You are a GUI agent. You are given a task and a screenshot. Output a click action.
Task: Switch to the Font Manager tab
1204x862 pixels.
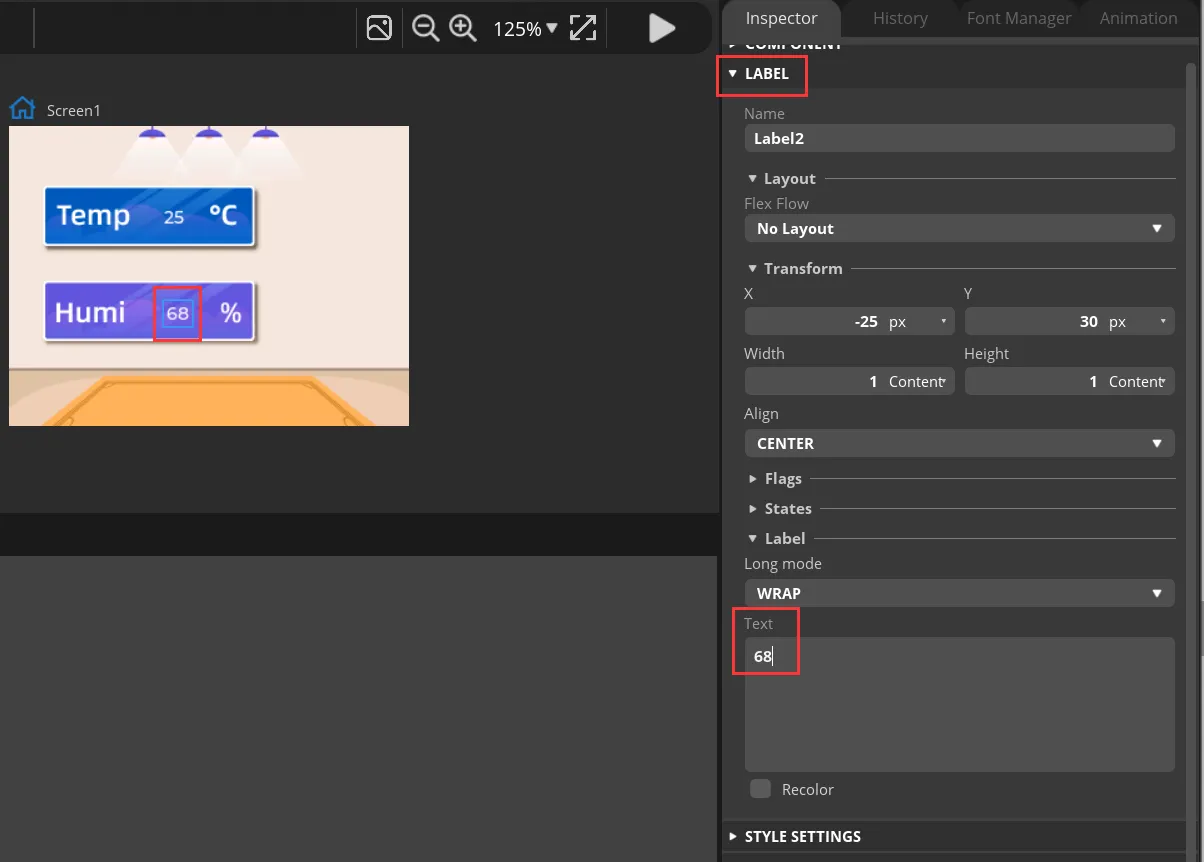pyautogui.click(x=1018, y=18)
